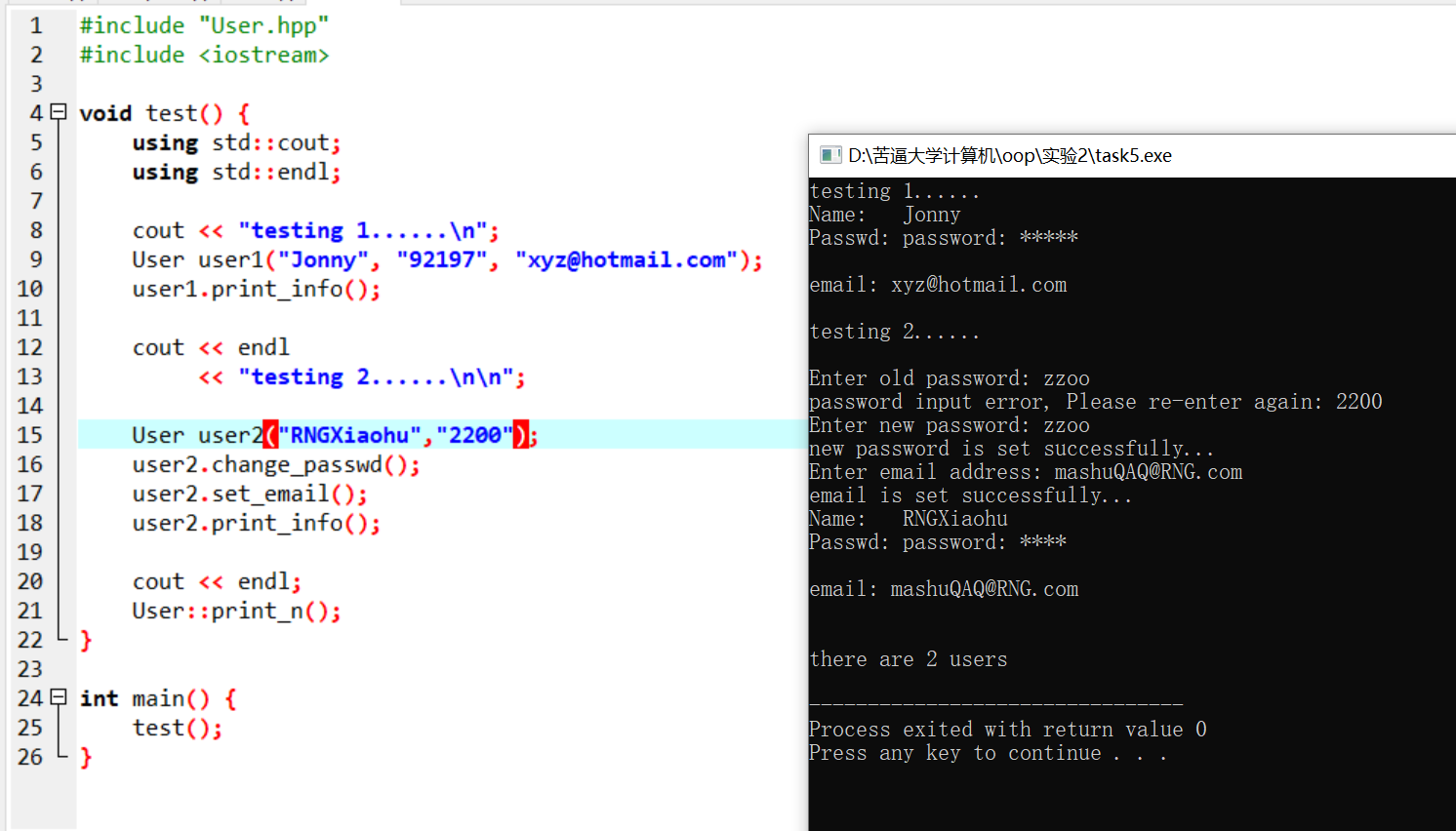Collapse the test() function fold marker
Viewport: 1456px width, 831px height.
59,112
